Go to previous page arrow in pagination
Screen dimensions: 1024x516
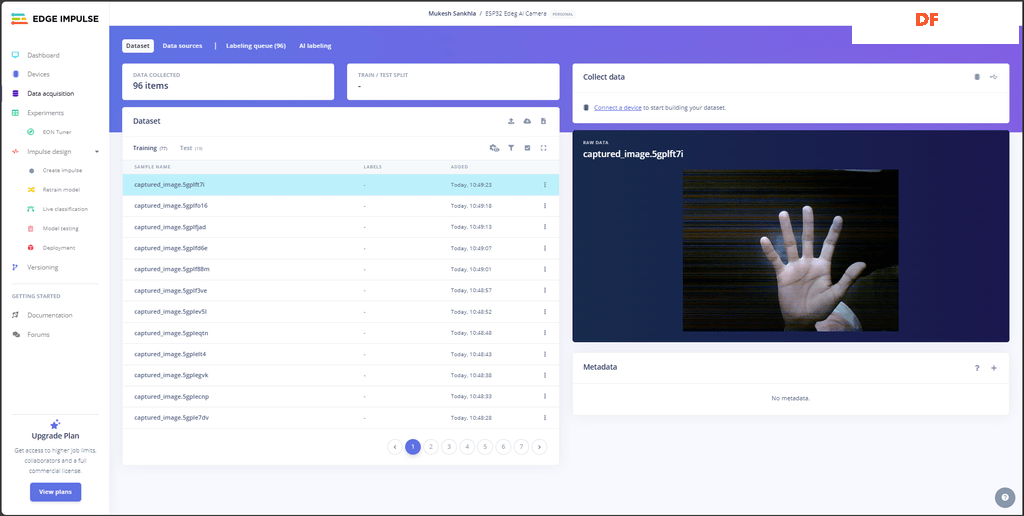[x=394, y=447]
